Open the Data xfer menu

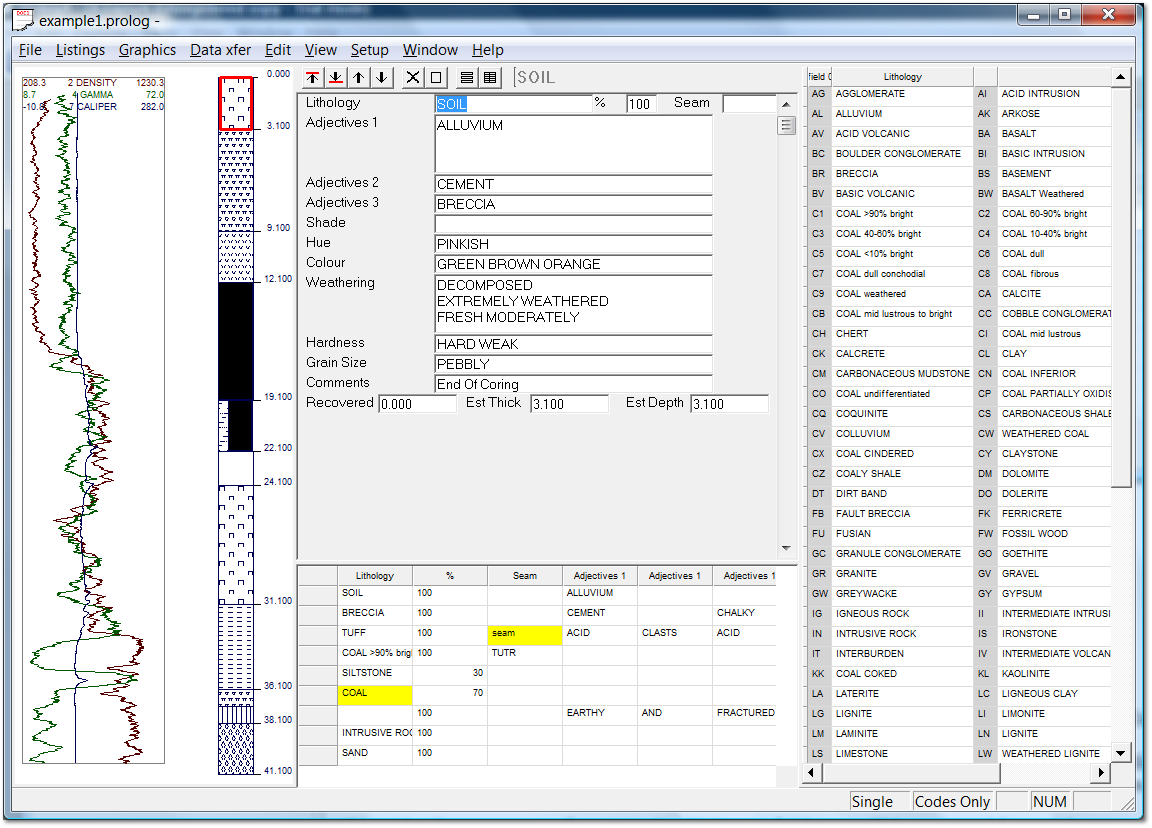pyautogui.click(x=220, y=50)
